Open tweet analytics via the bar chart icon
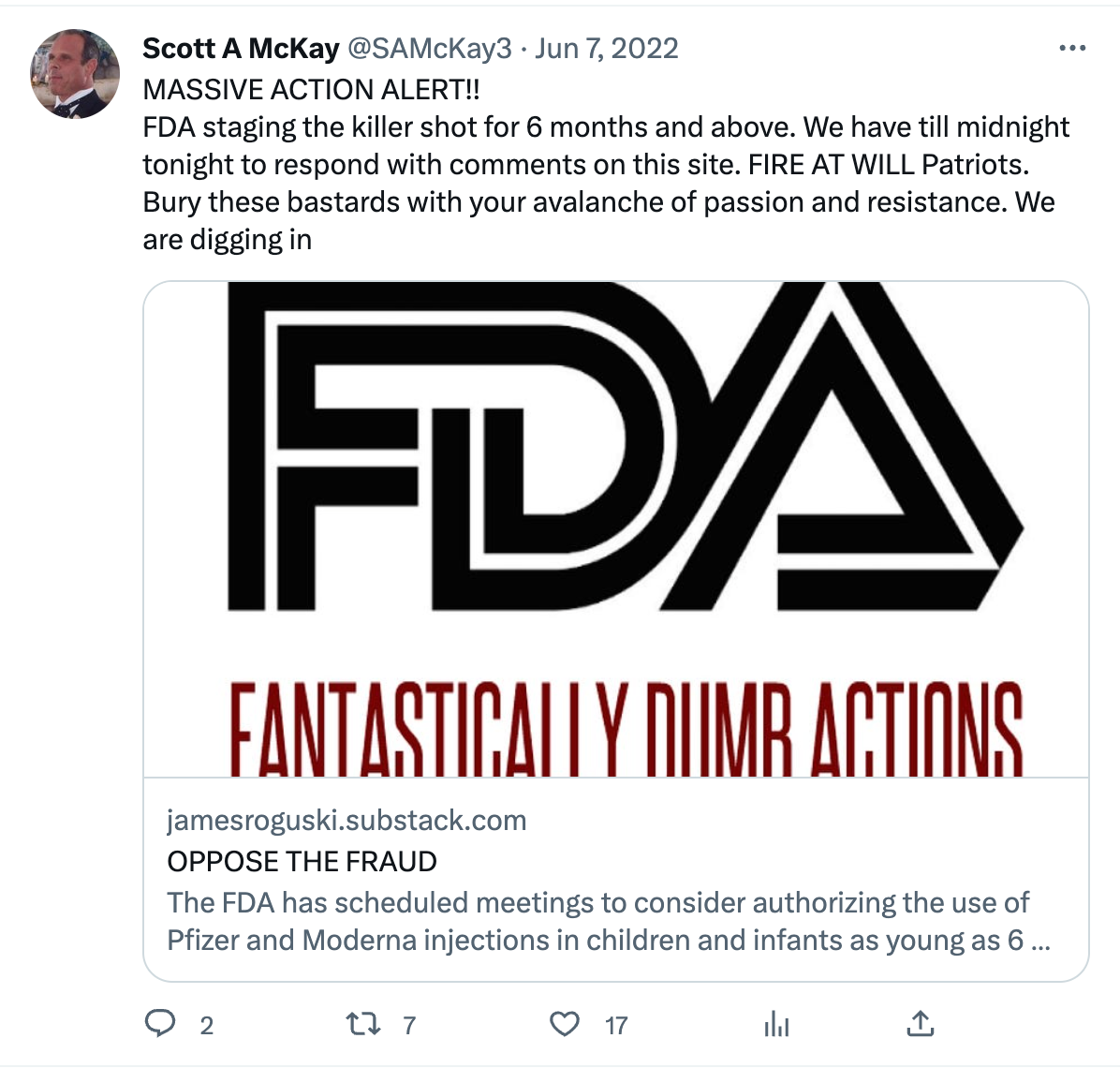1120x1068 pixels. 775,1025
